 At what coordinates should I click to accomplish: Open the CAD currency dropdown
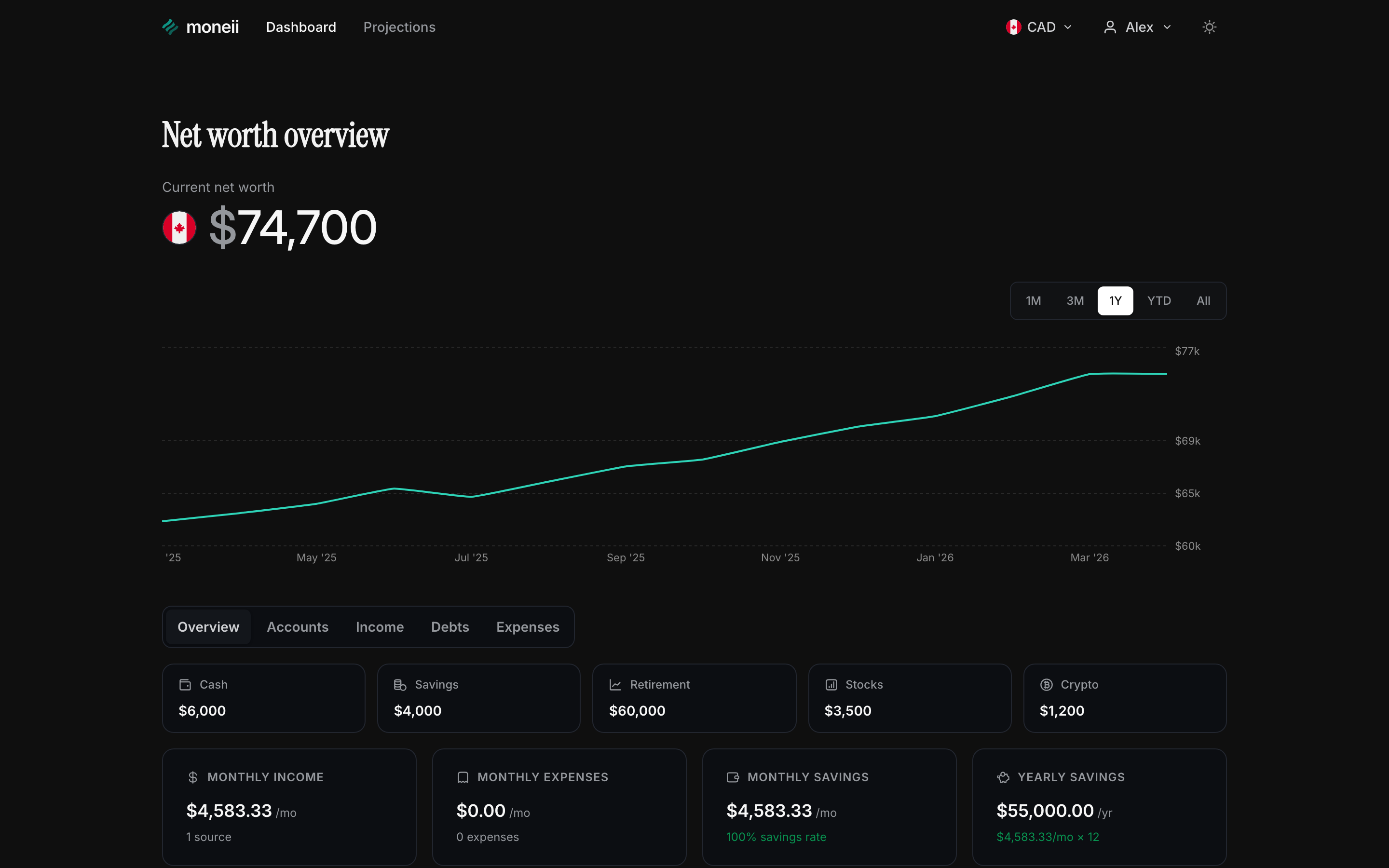[x=1040, y=27]
